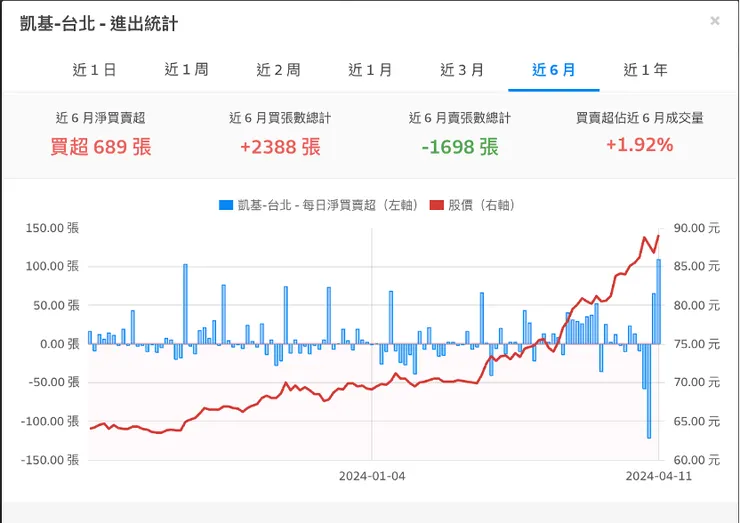This screenshot has width=740, height=523.
Task: Click the last tall bar above 100 張 at 2024-04-11
Action: (x=659, y=301)
